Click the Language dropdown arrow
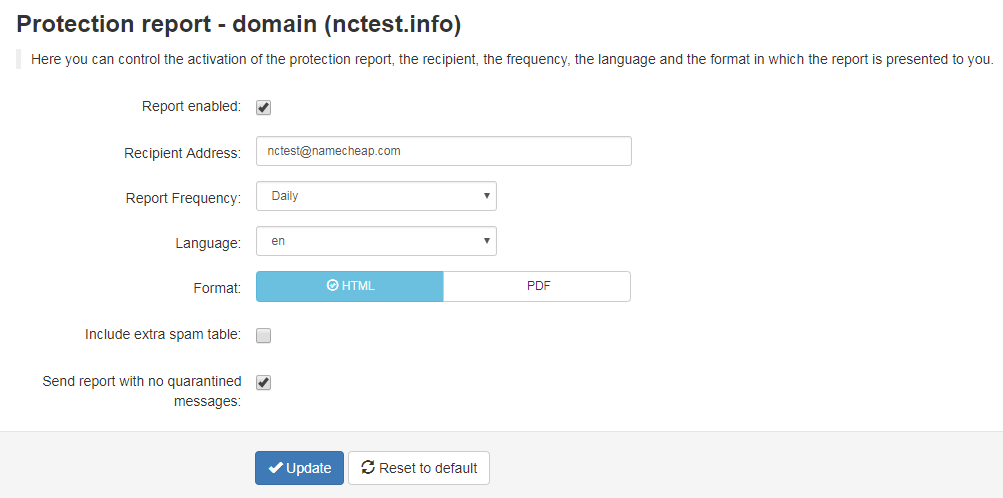 tap(486, 241)
